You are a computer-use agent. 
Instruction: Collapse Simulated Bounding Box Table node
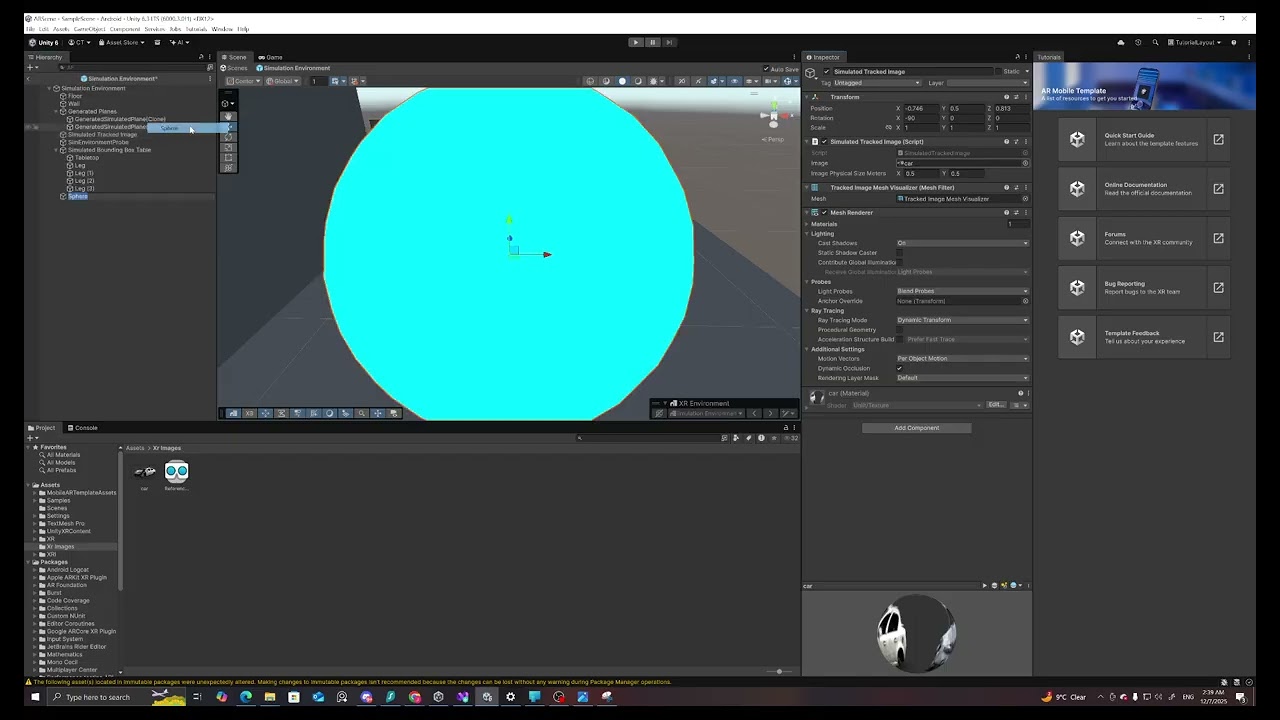56,150
